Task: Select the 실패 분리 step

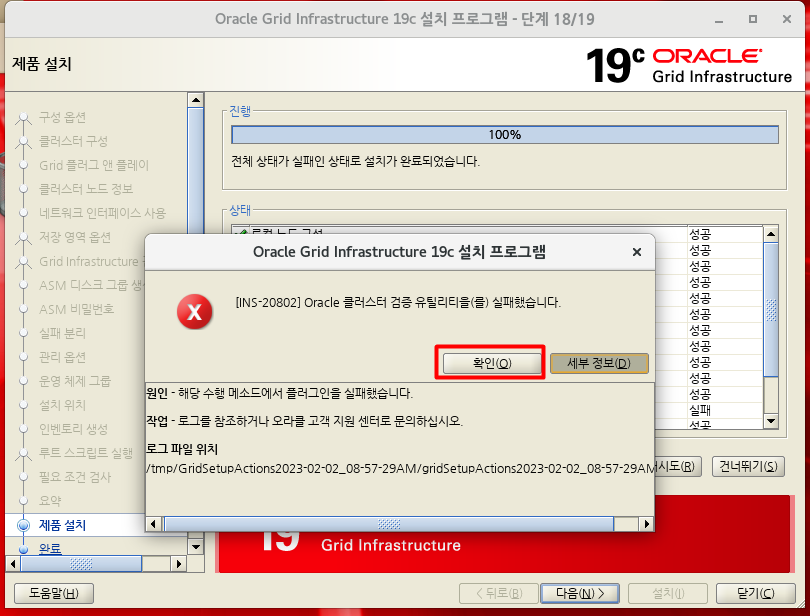Action: tap(62, 333)
